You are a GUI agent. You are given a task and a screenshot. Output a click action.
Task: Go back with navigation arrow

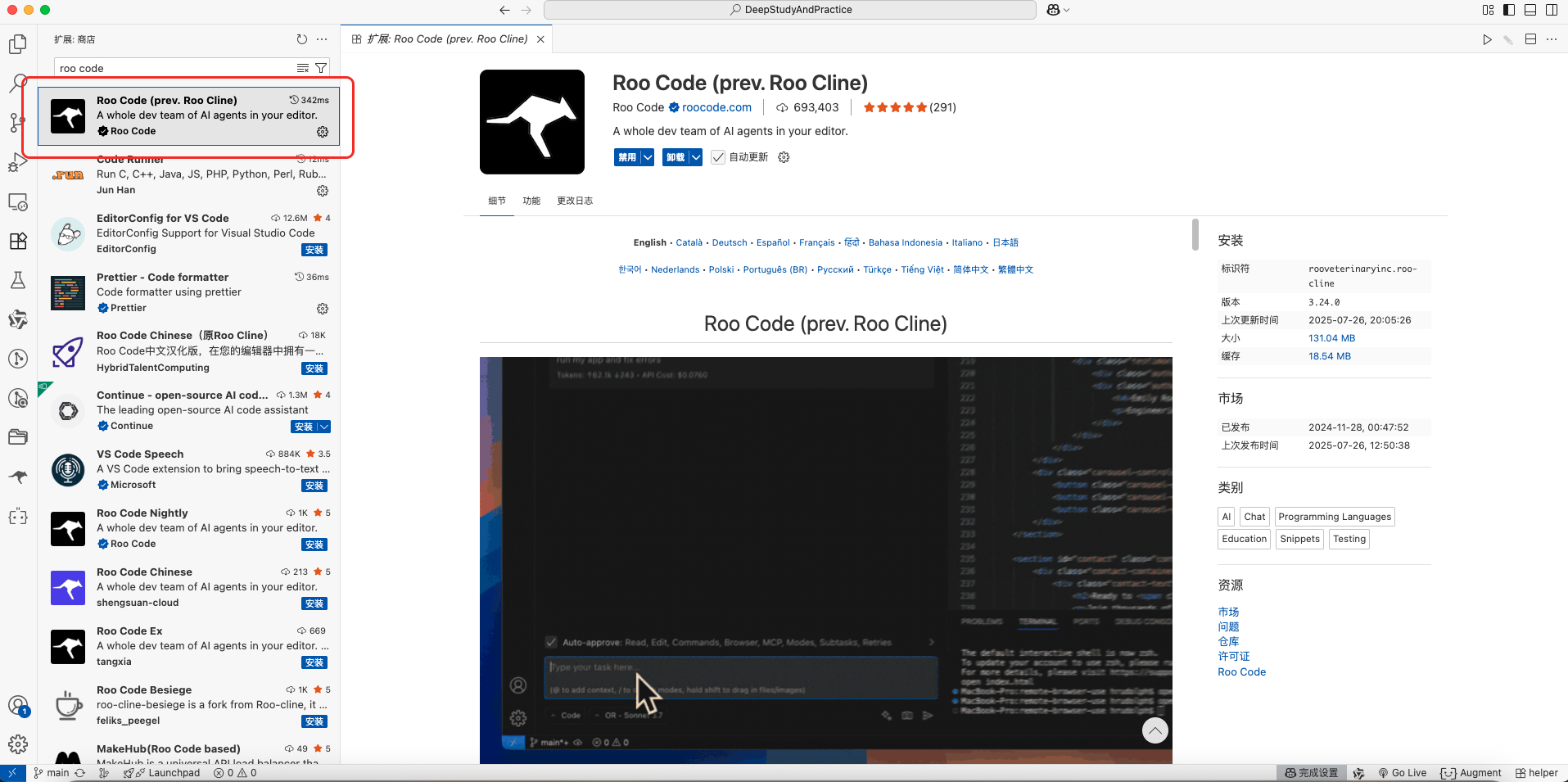coord(504,10)
